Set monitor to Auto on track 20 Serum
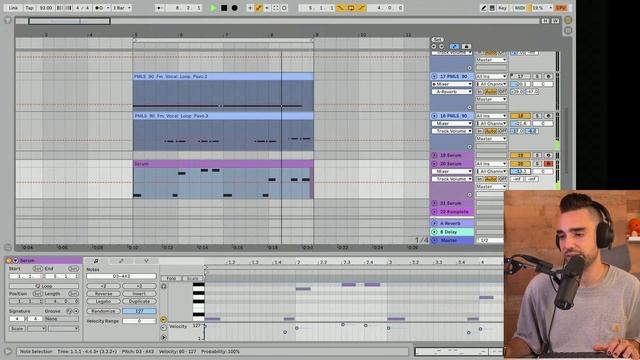The height and width of the screenshot is (360, 640). [x=491, y=179]
